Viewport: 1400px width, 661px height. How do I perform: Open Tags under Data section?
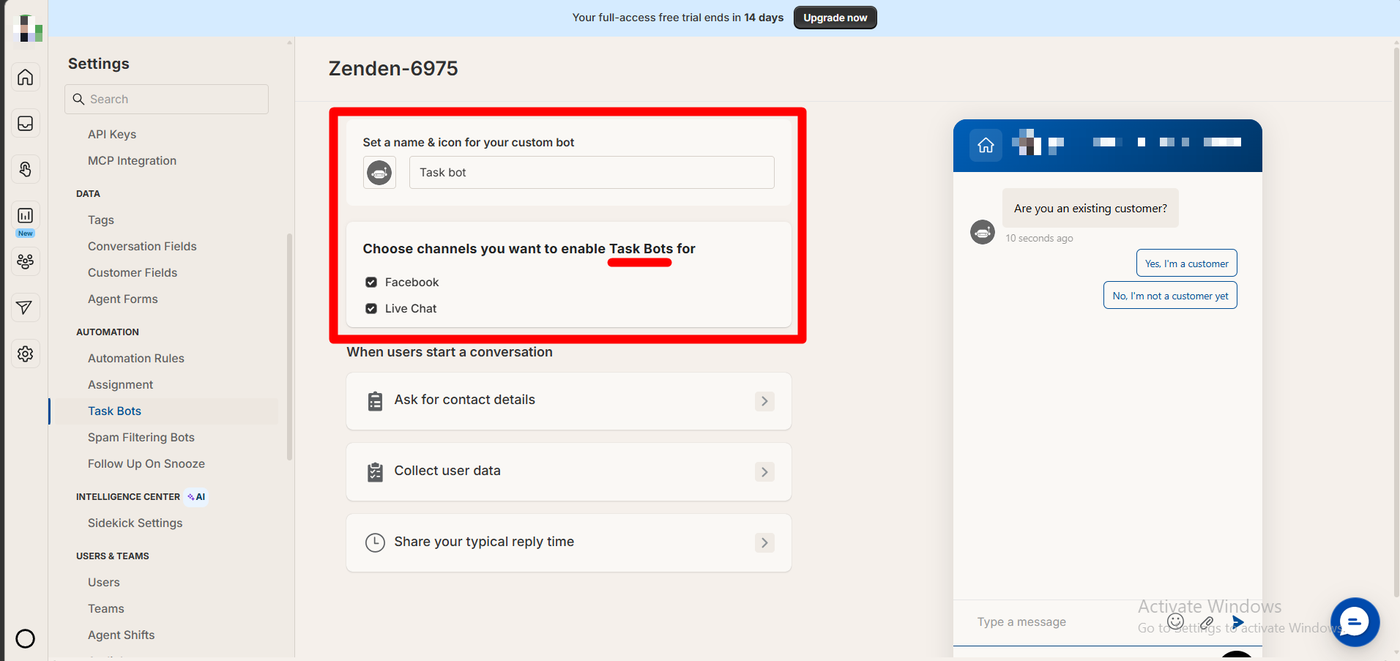click(101, 220)
